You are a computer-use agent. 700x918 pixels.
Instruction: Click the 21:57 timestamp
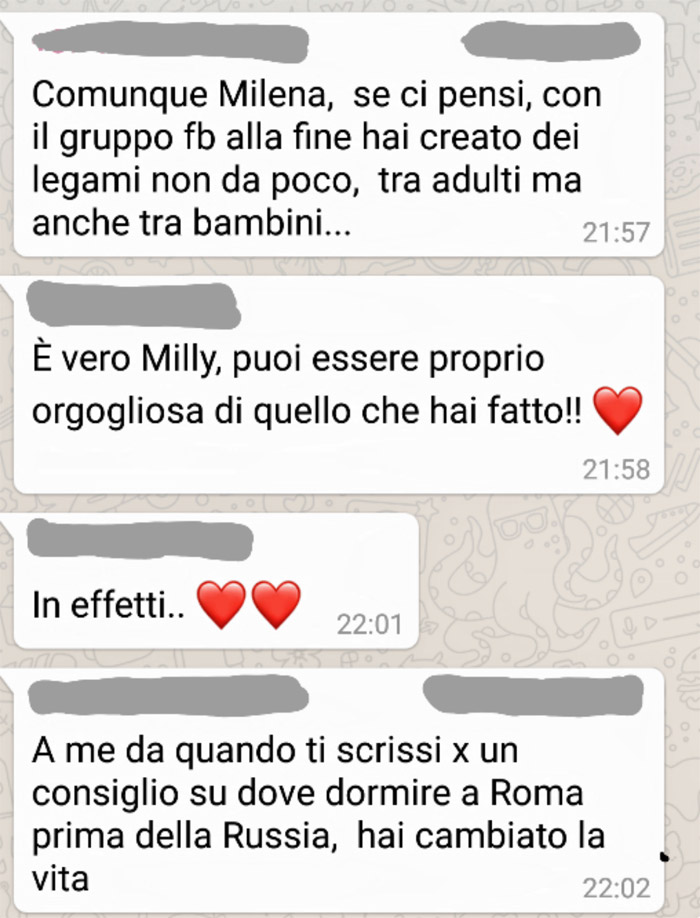click(x=616, y=233)
